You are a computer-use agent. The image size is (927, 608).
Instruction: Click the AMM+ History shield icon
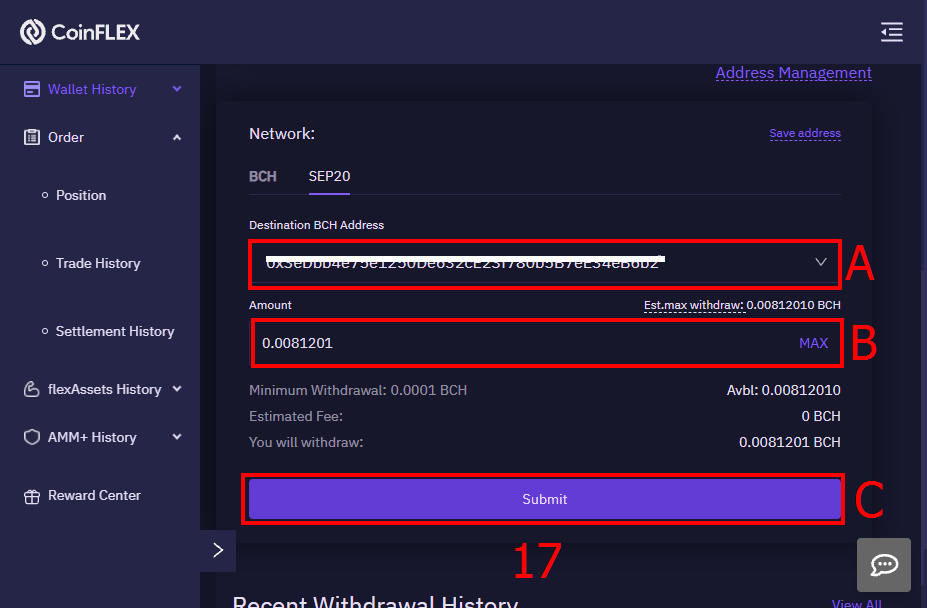click(x=32, y=437)
